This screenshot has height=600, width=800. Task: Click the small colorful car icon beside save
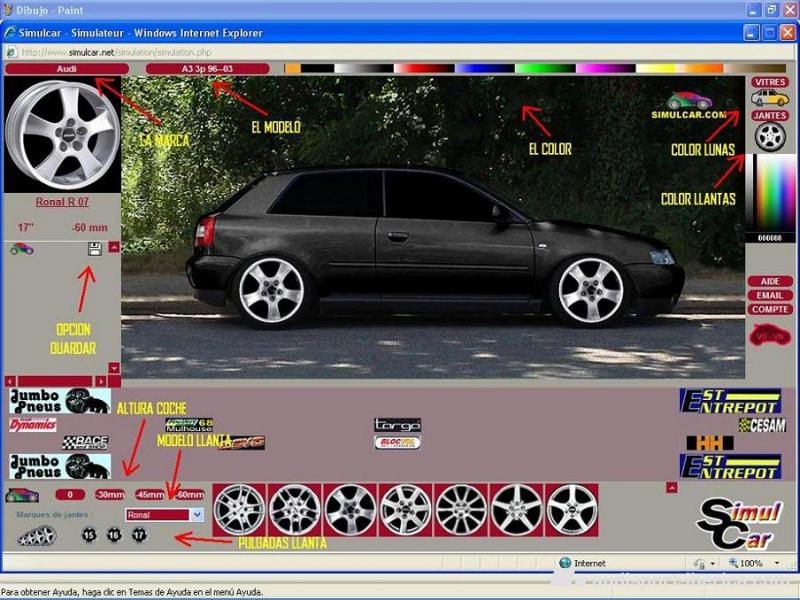(21, 248)
